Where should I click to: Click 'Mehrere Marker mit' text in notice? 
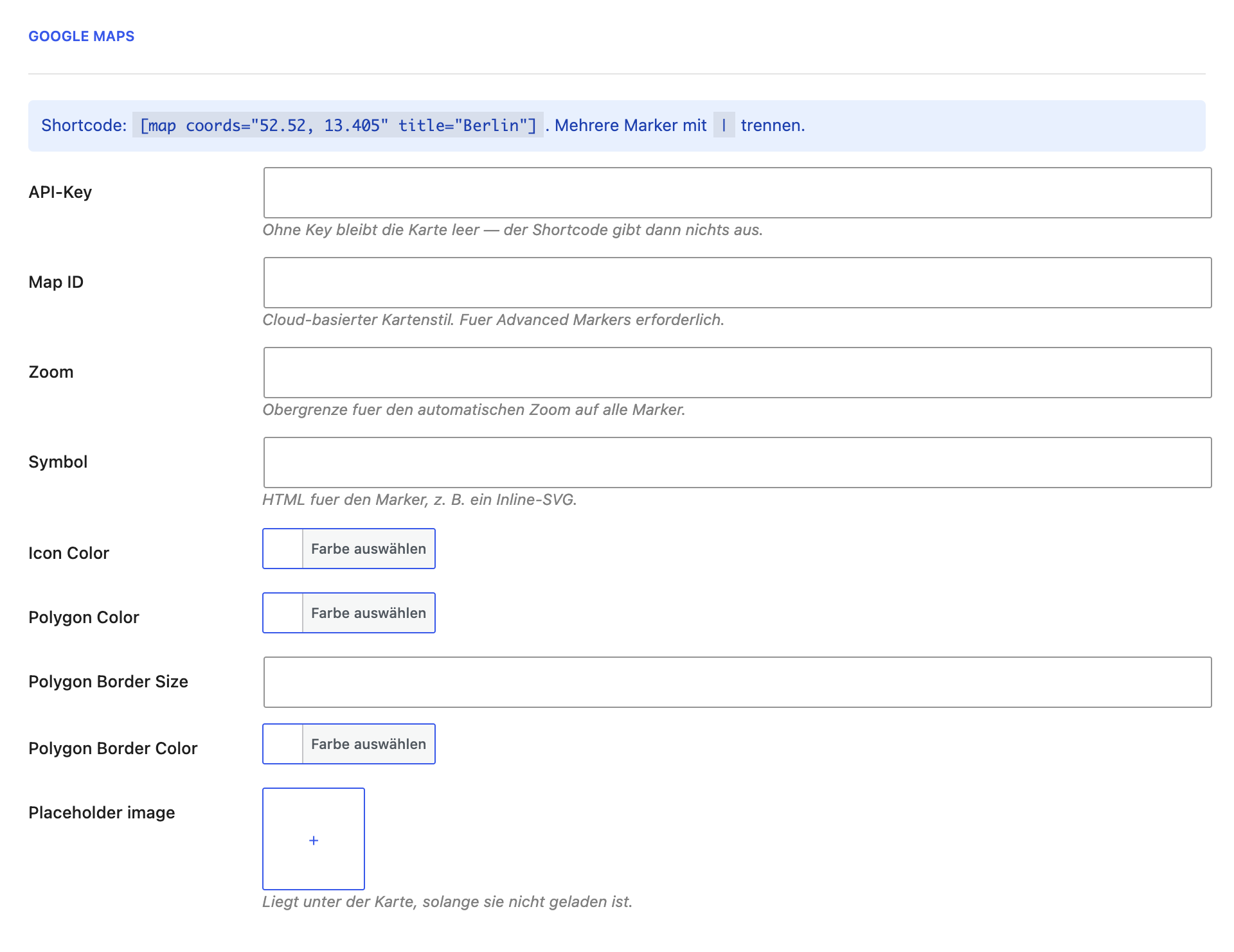click(630, 125)
